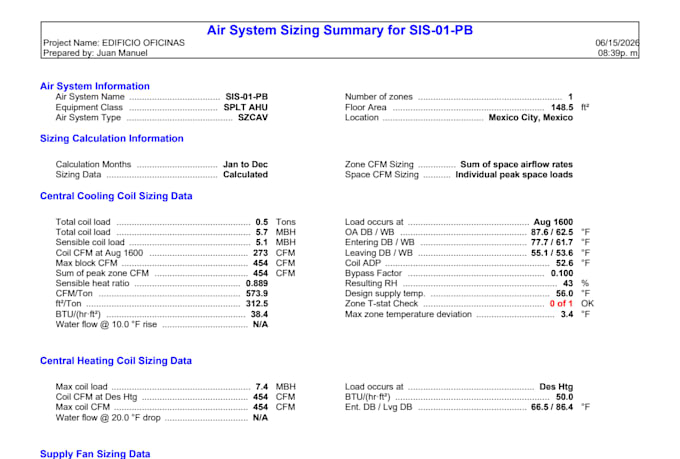
Task: Select Location value Mexico City, Mexico
Action: click(531, 118)
